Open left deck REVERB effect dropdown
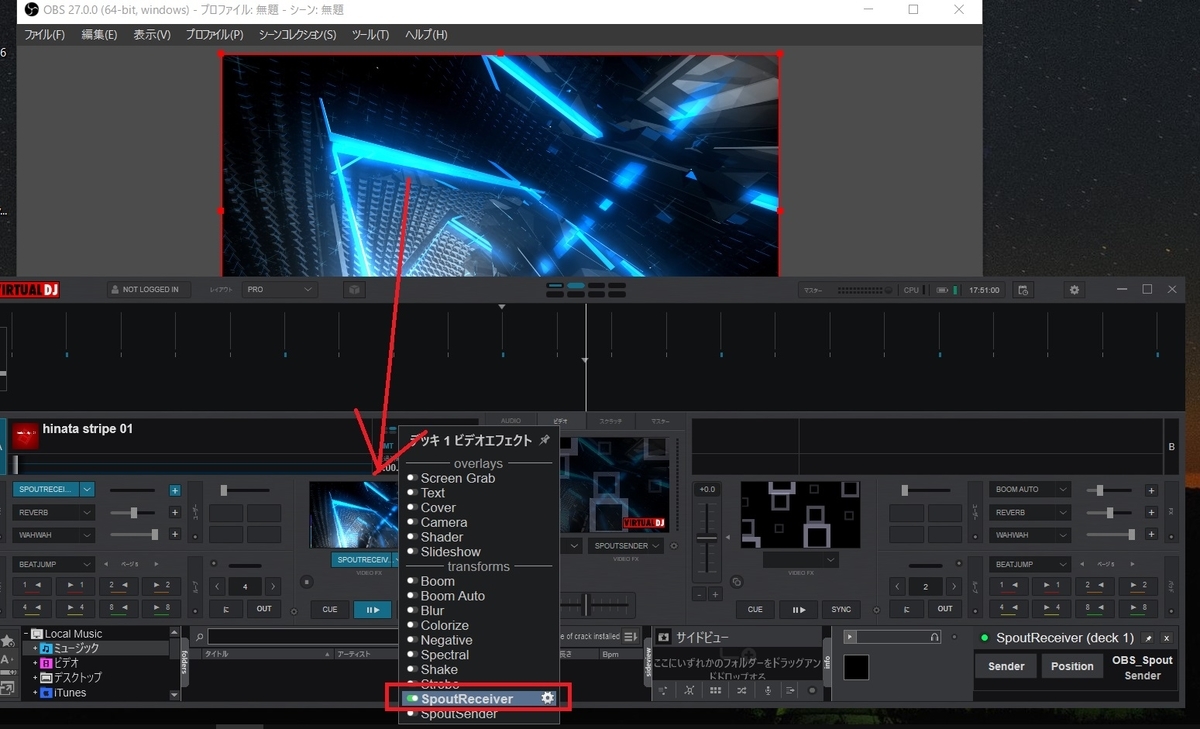The height and width of the screenshot is (729, 1200). point(87,512)
